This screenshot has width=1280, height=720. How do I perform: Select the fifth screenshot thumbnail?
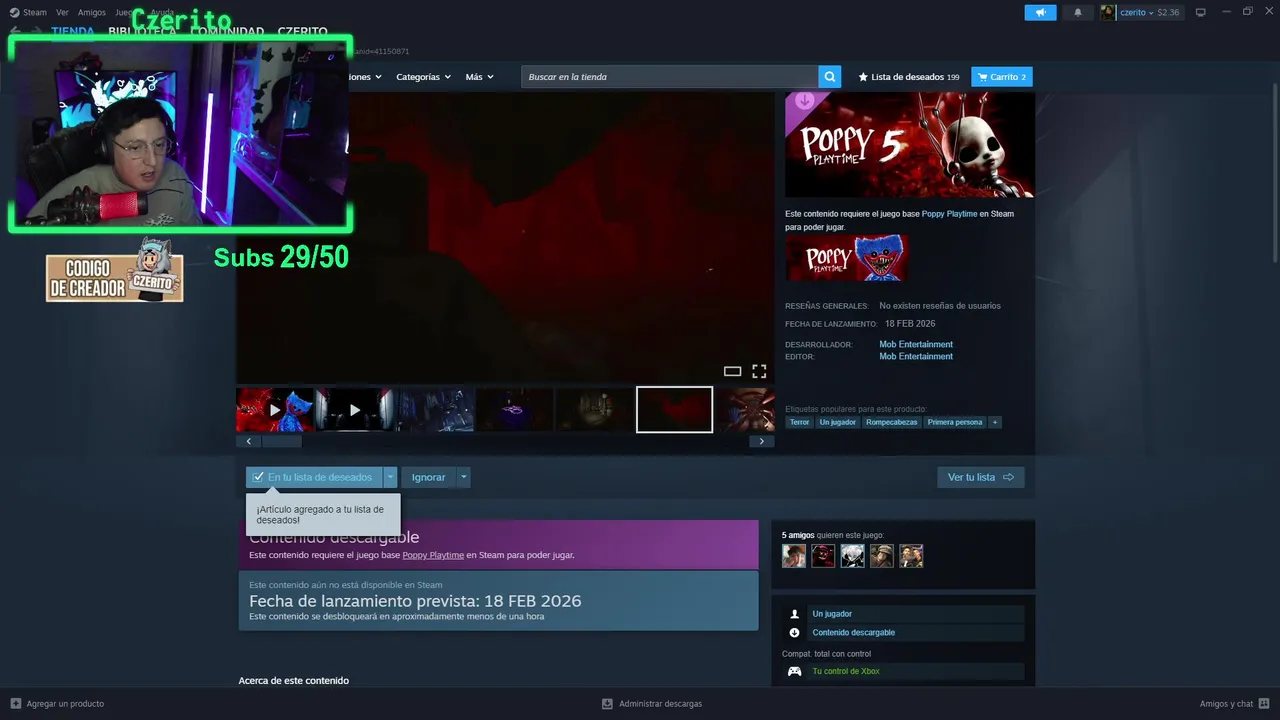[x=595, y=410]
